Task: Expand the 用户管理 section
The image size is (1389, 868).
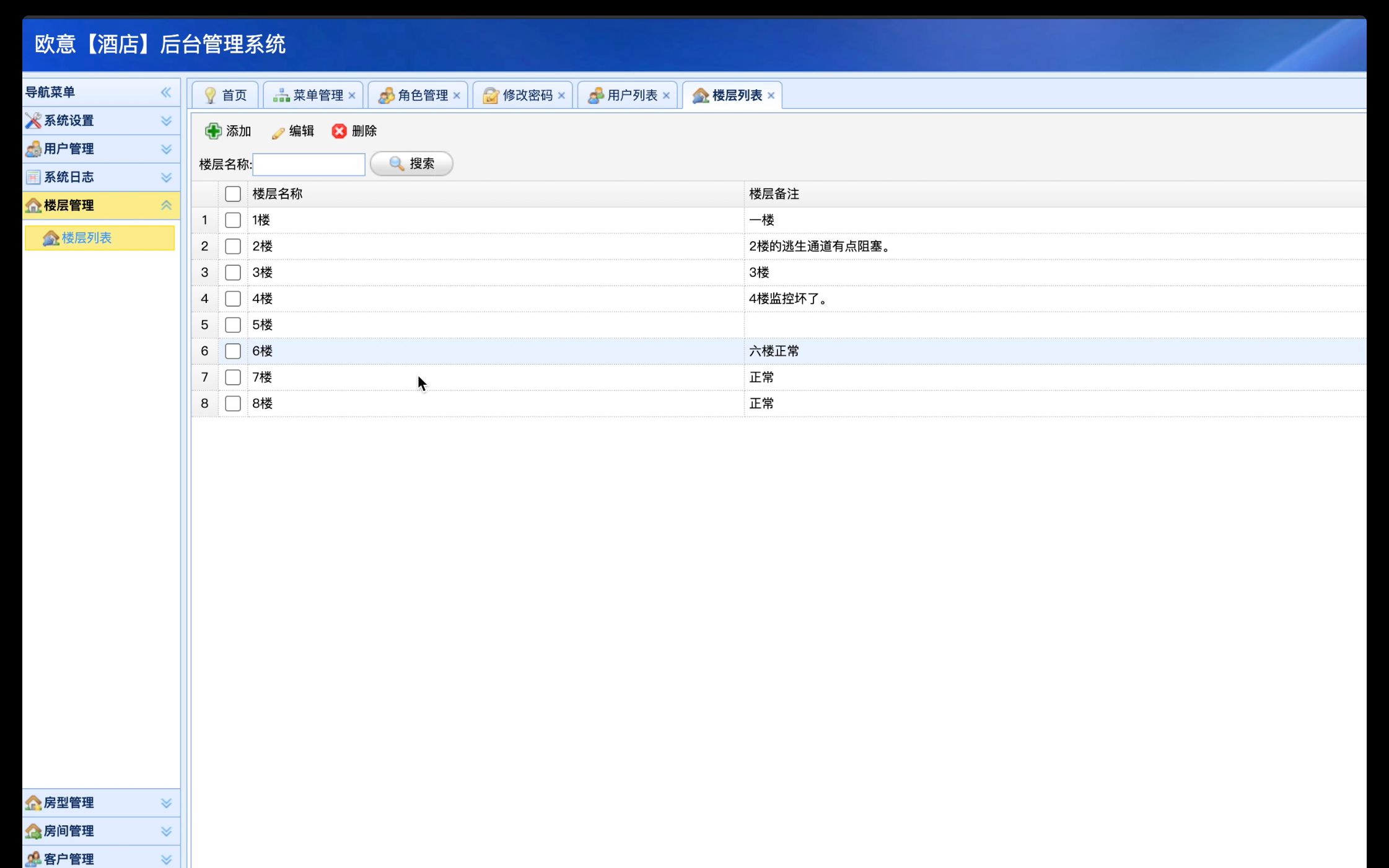Action: 166,149
